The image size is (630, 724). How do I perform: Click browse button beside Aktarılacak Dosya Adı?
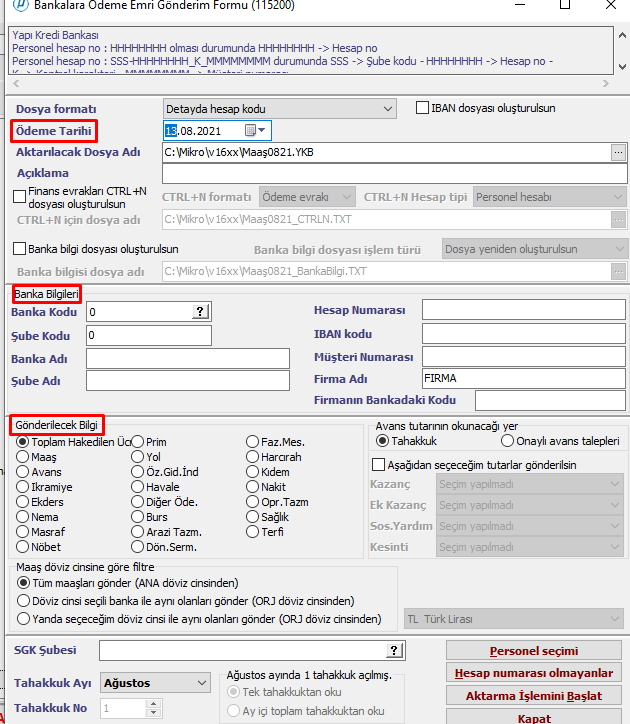pyautogui.click(x=619, y=152)
